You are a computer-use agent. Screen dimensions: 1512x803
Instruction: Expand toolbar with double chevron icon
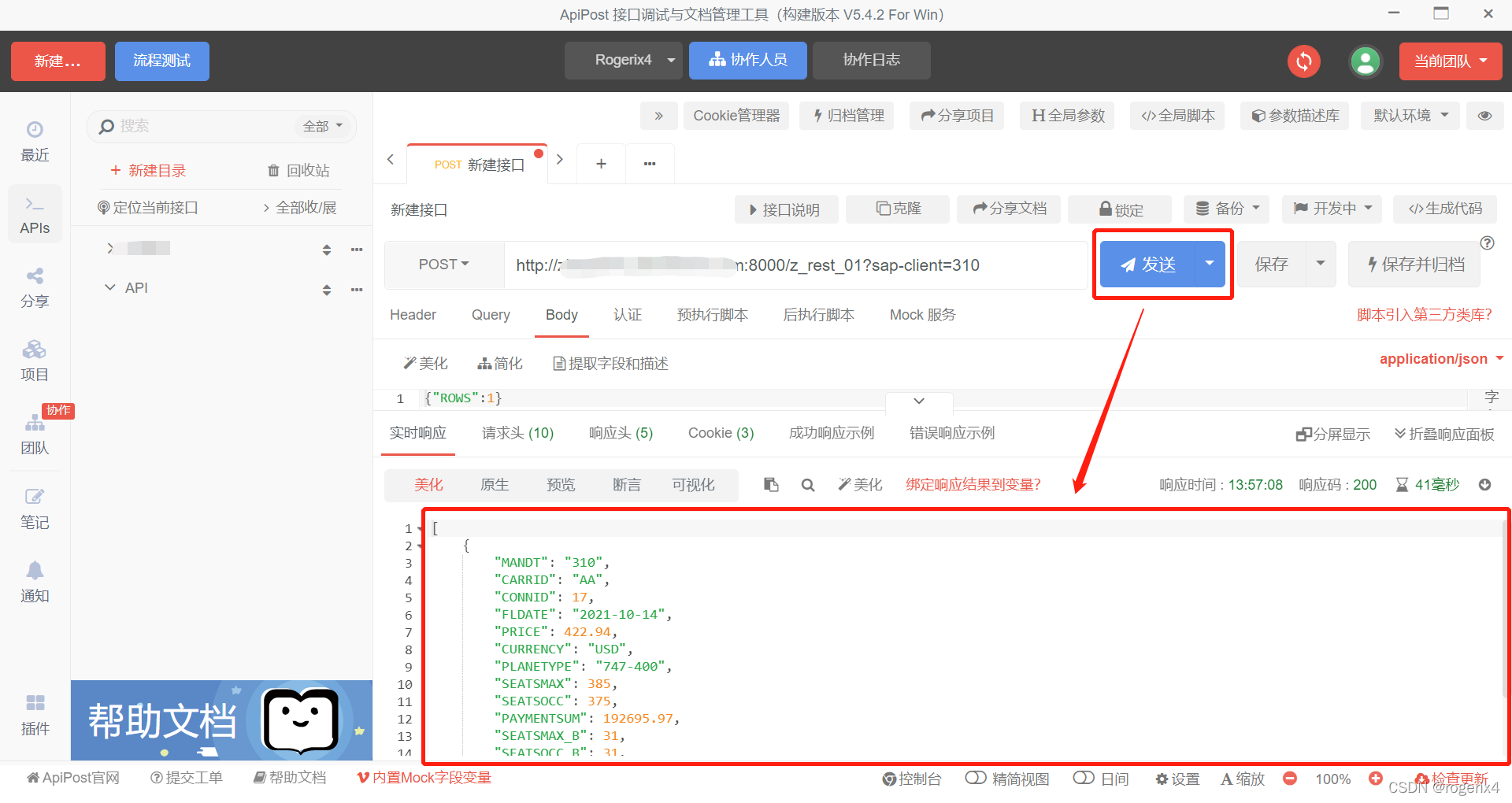(658, 116)
